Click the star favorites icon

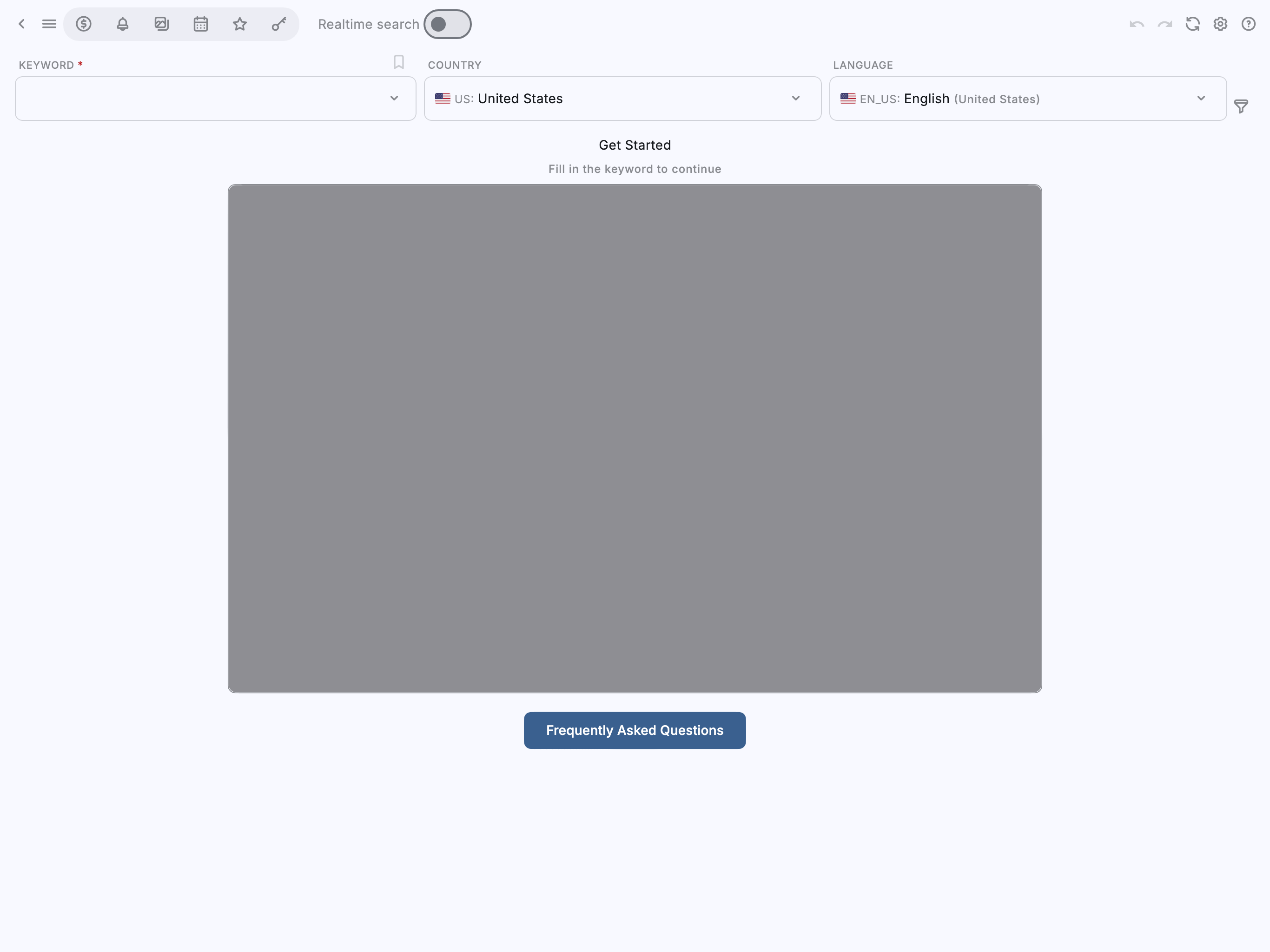tap(240, 24)
